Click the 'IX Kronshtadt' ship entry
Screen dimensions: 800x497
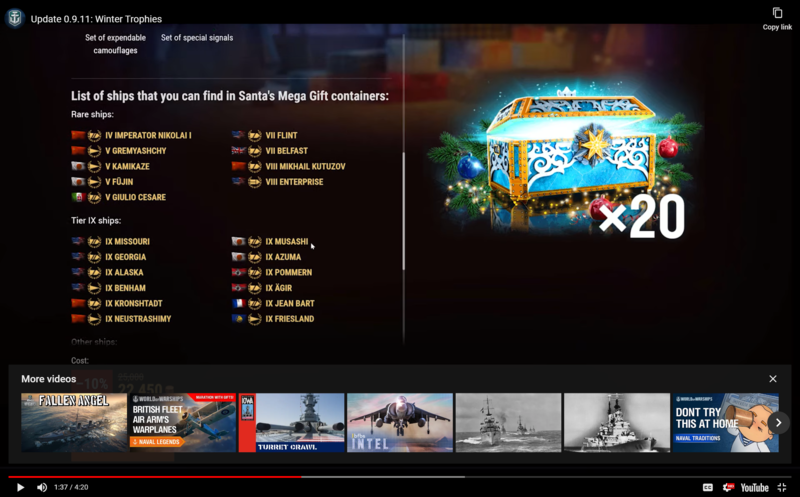point(117,303)
